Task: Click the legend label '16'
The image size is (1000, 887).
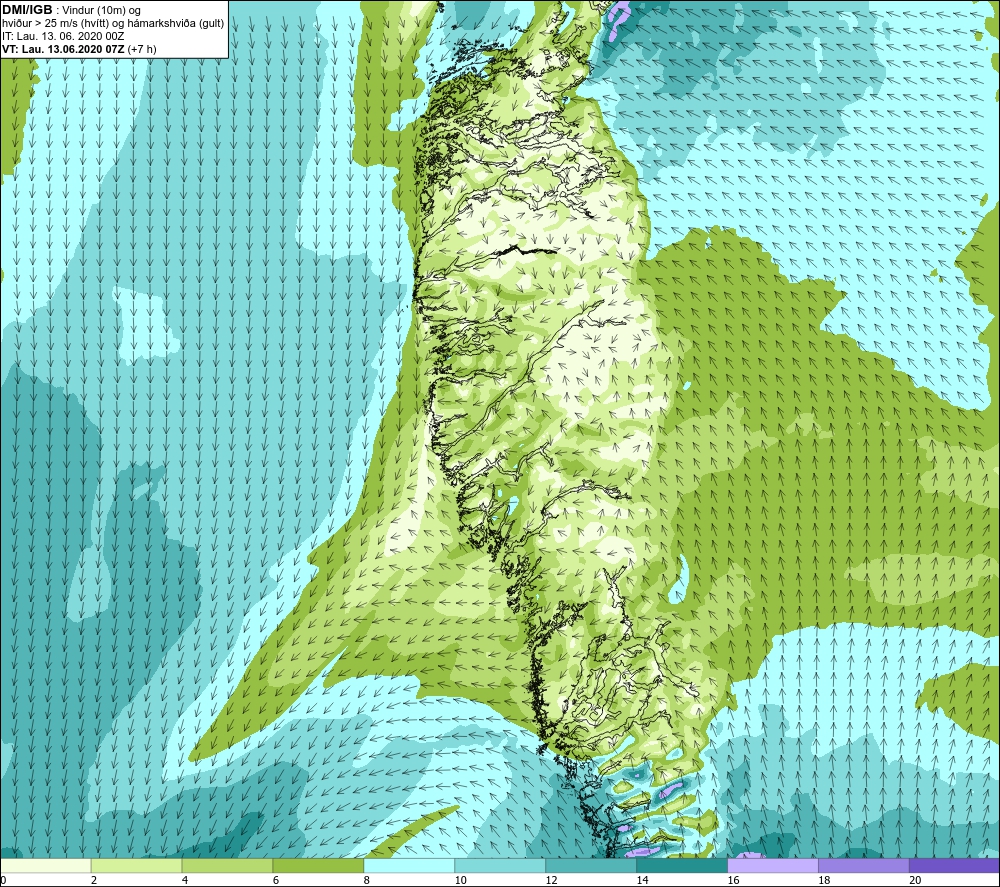Action: pos(733,880)
